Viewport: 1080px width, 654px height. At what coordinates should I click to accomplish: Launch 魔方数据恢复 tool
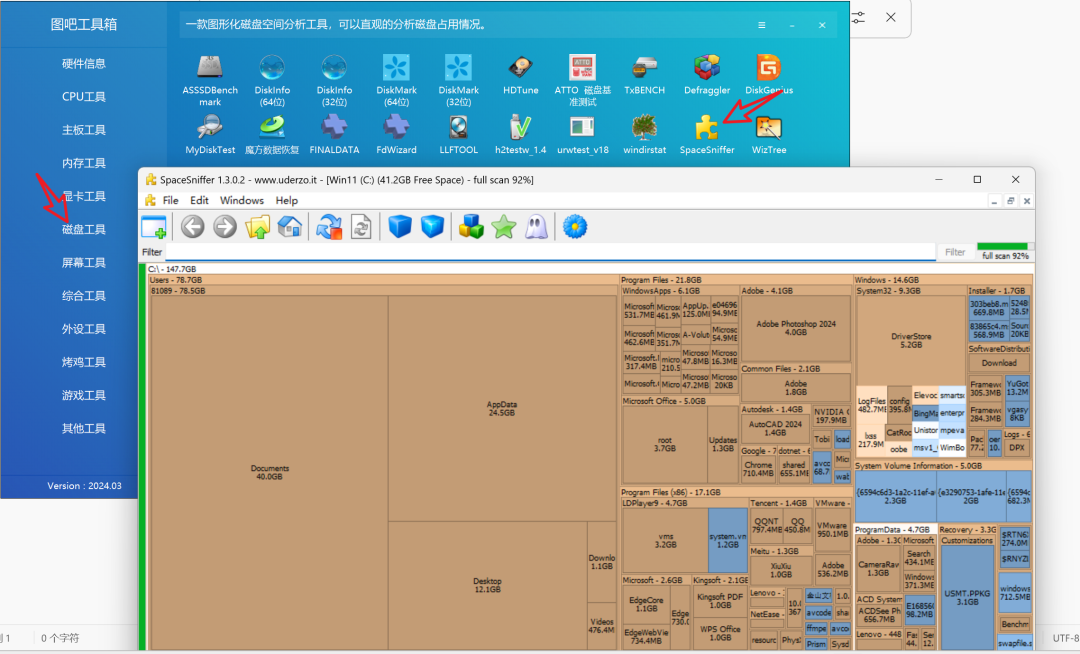pos(272,134)
